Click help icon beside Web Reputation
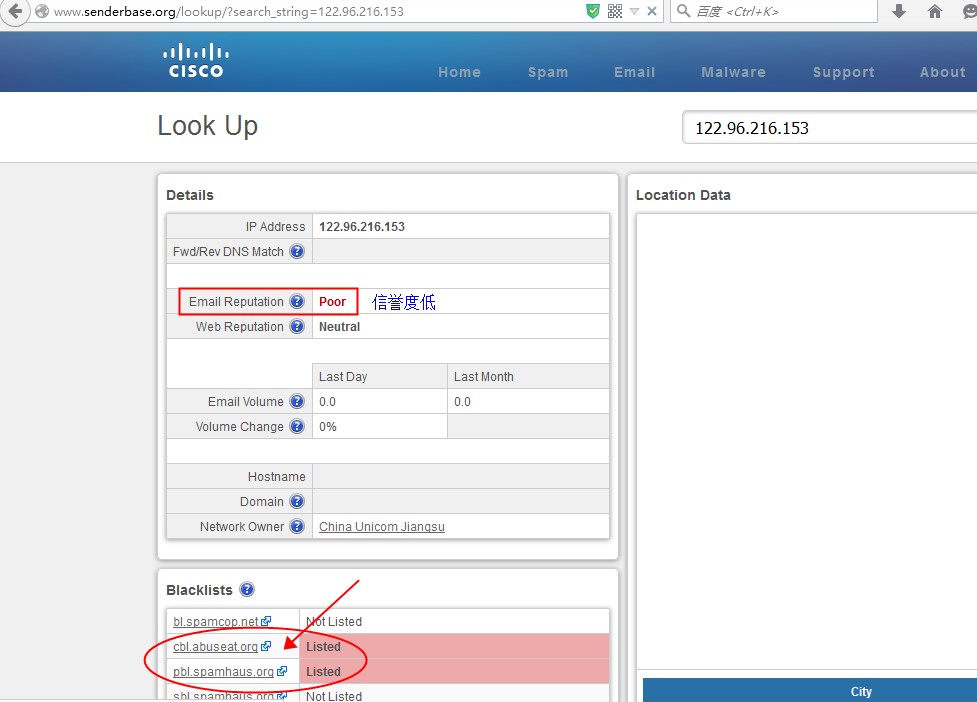 pos(297,327)
